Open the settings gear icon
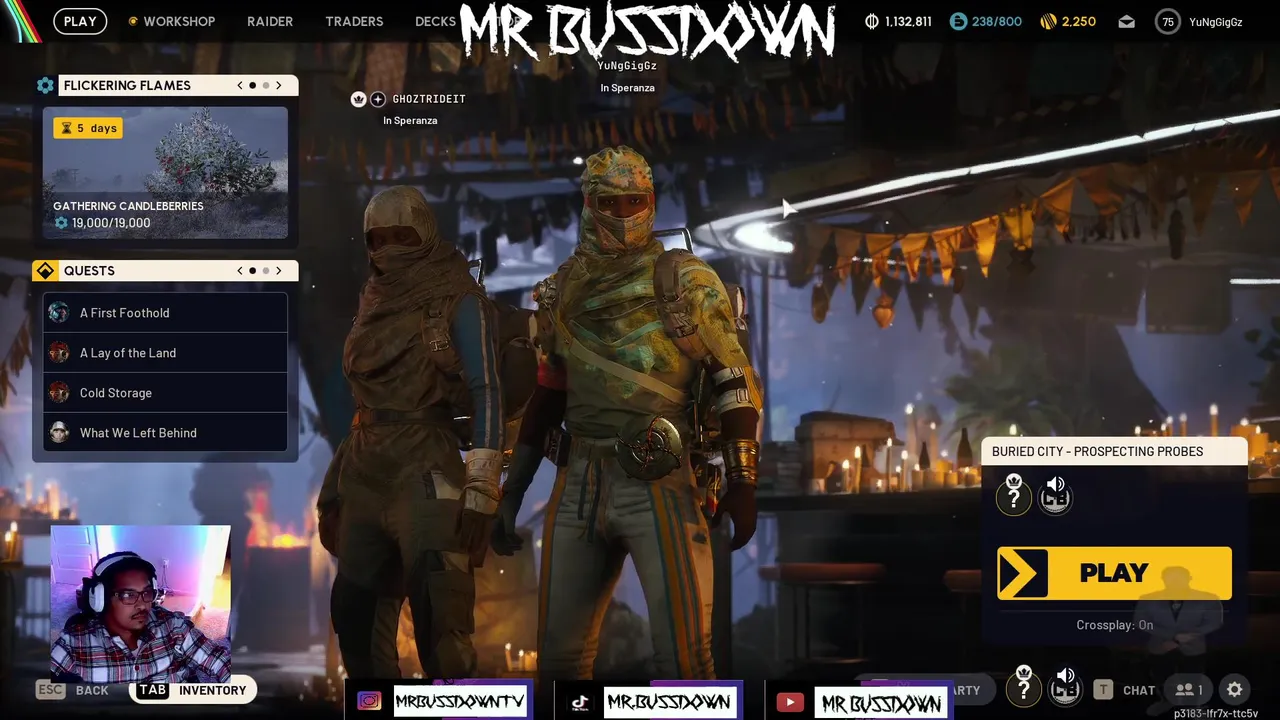 coord(1235,690)
